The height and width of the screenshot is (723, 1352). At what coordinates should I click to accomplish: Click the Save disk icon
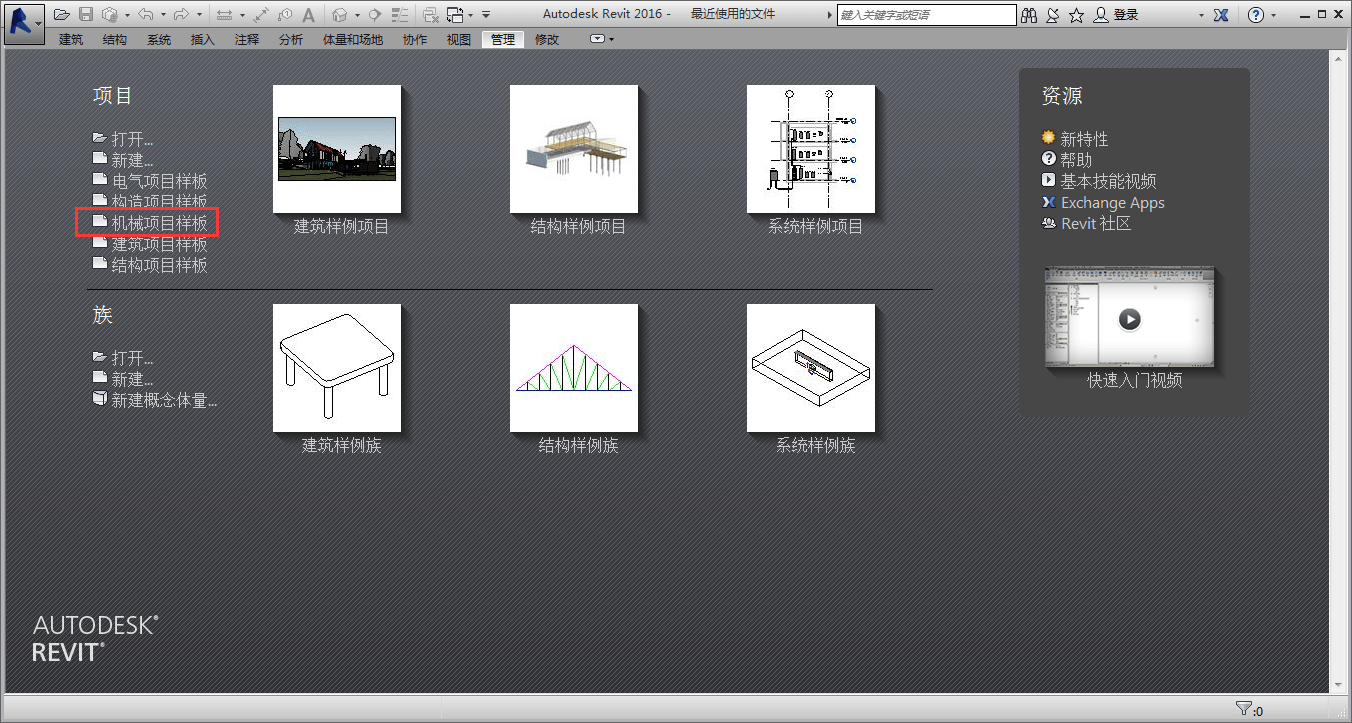(86, 15)
